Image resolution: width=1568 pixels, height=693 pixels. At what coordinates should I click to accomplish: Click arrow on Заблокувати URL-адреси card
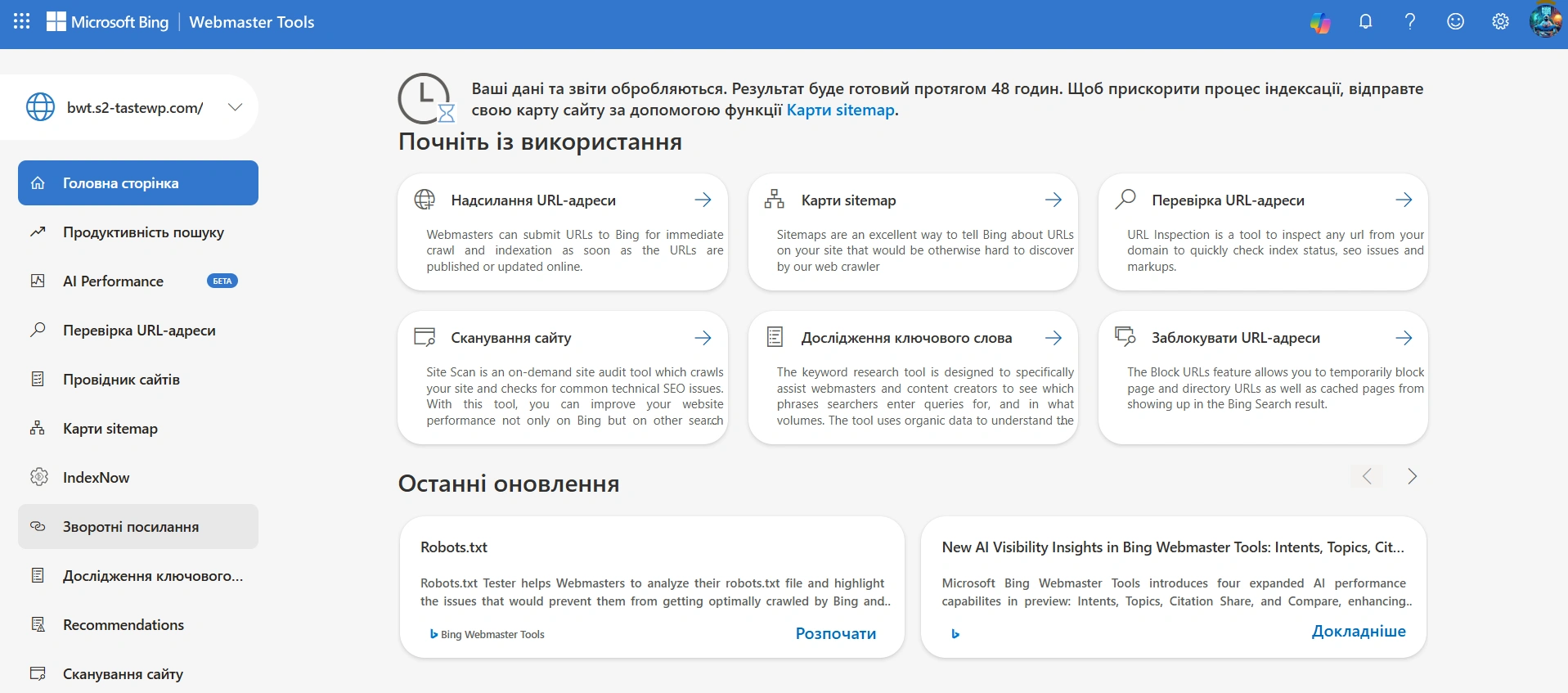(x=1404, y=337)
